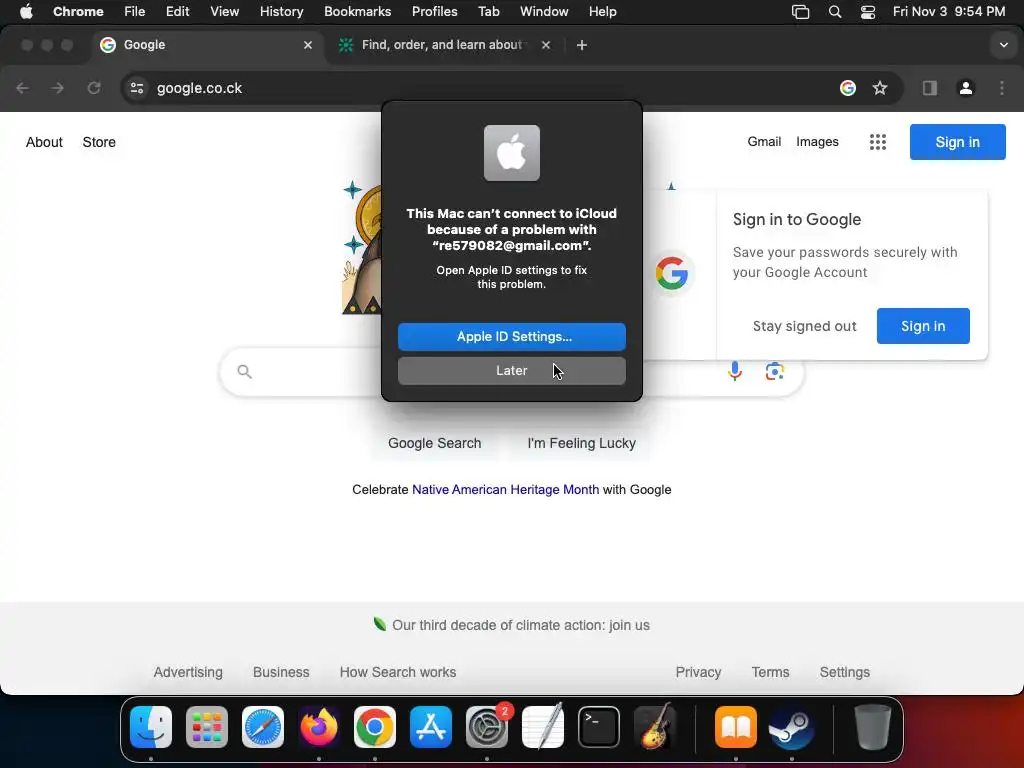
Task: Open How Search works link
Action: pyautogui.click(x=398, y=672)
